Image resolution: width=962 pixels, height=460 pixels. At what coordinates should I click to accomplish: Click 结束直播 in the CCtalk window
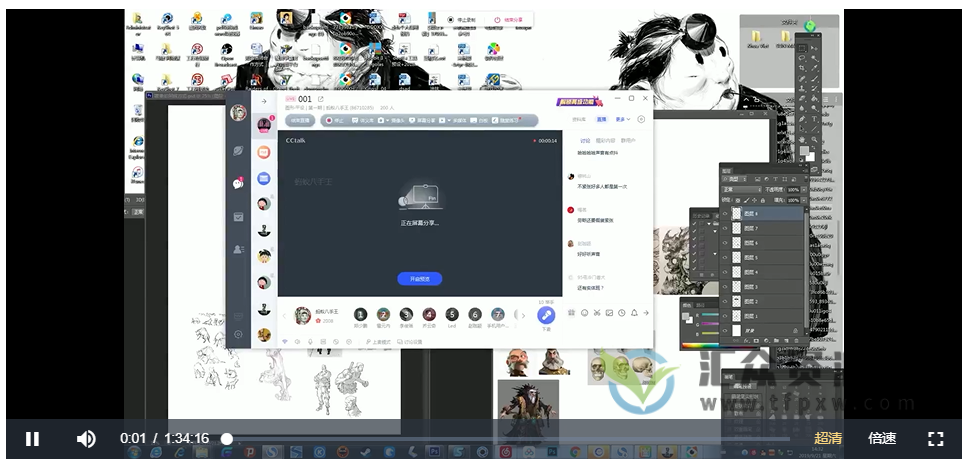point(300,120)
